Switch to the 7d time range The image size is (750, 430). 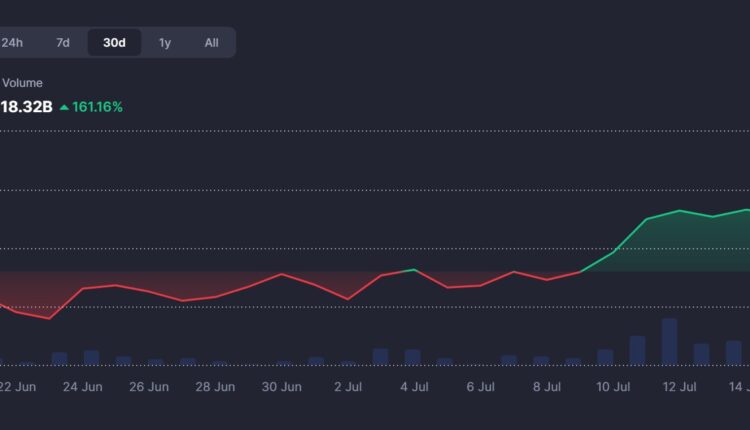point(63,43)
